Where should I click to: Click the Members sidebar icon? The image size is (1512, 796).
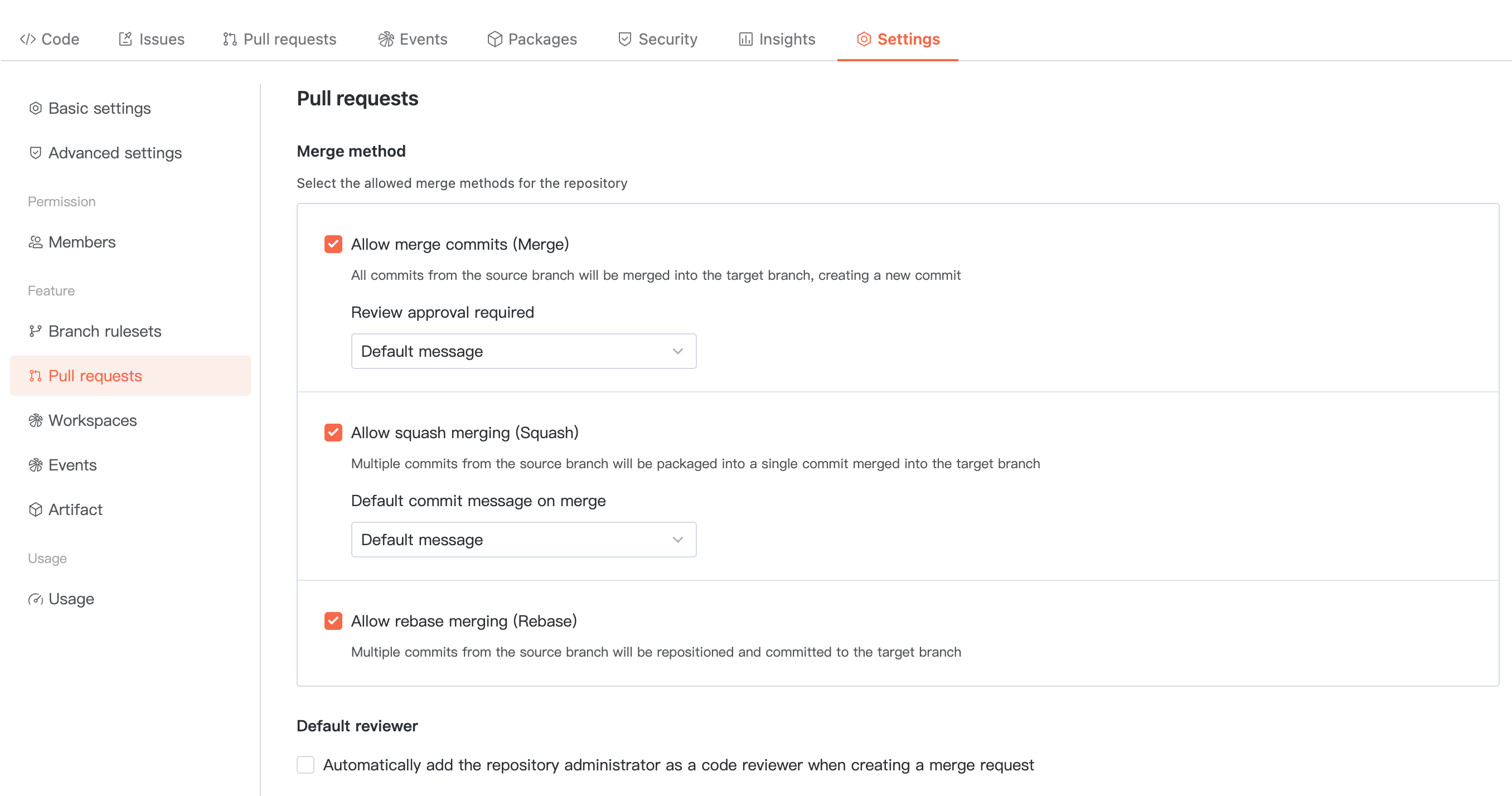[35, 242]
